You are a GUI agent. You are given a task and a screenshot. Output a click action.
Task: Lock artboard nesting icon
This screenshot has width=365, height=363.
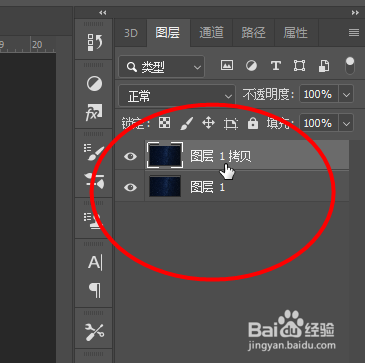231,124
